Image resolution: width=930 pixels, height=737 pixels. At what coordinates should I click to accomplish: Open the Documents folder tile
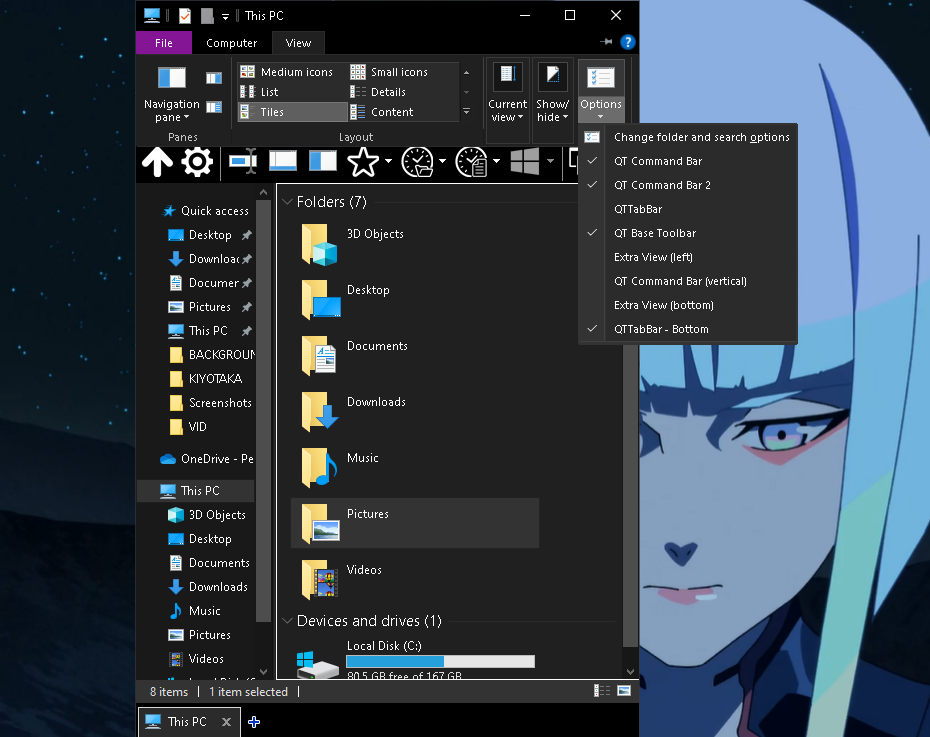pos(415,356)
